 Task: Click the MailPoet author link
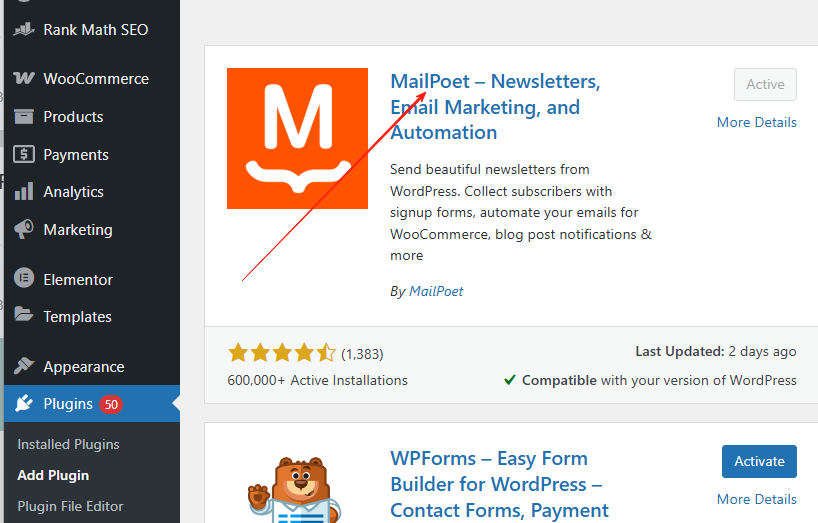click(x=436, y=291)
